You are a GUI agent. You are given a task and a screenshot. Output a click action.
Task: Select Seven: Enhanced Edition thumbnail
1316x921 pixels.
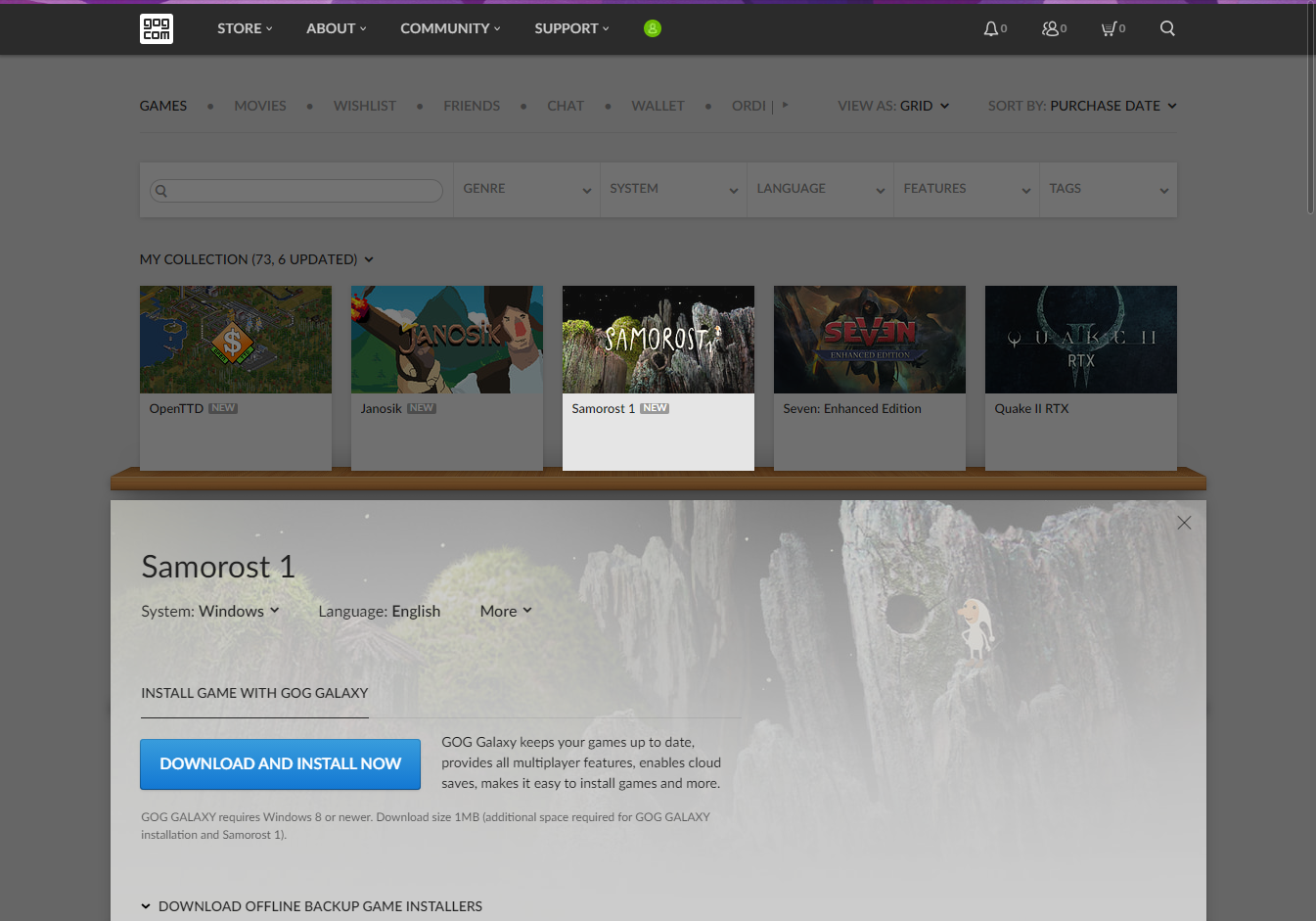coord(870,340)
